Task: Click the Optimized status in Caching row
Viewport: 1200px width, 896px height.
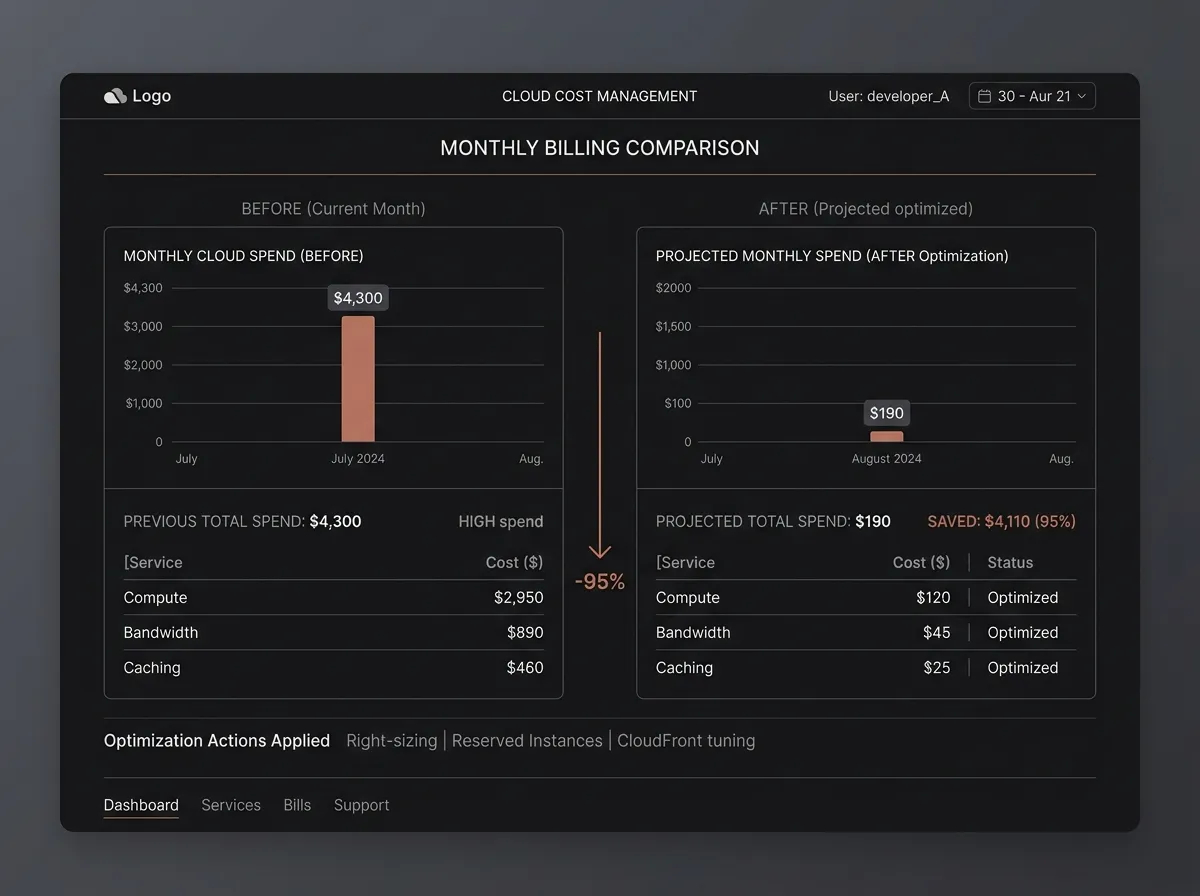Action: click(x=1023, y=668)
